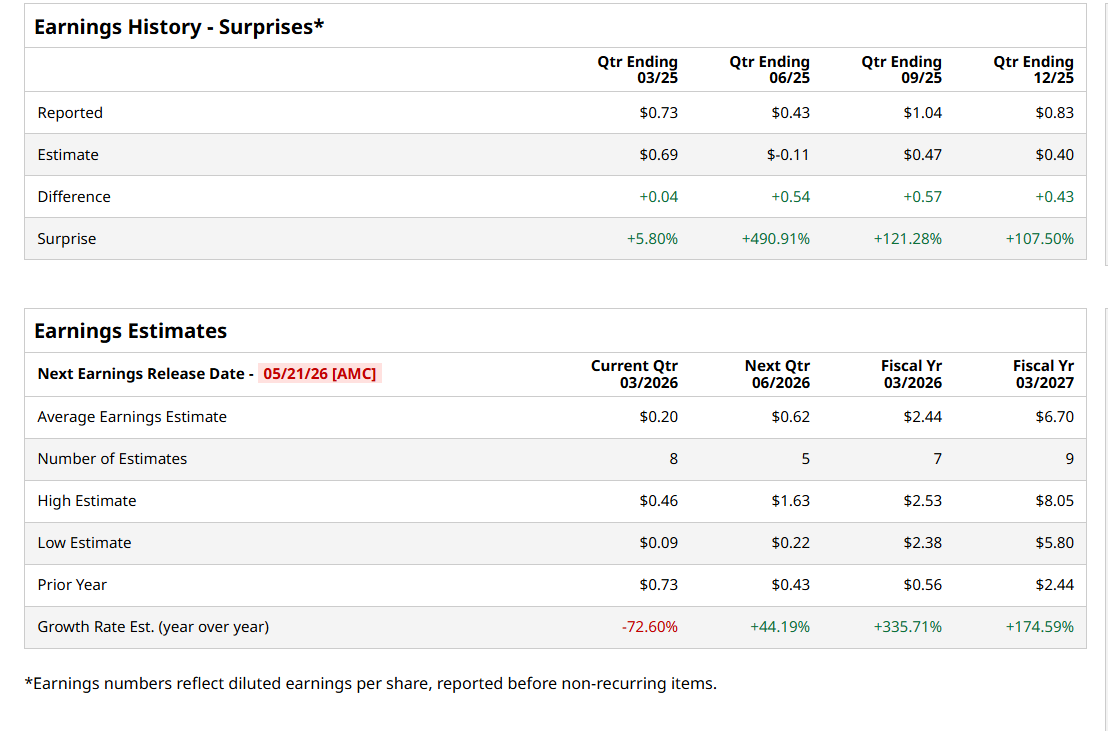Click the Average Earnings Estimate row label
Screen dimensions: 1108x731
click(132, 417)
